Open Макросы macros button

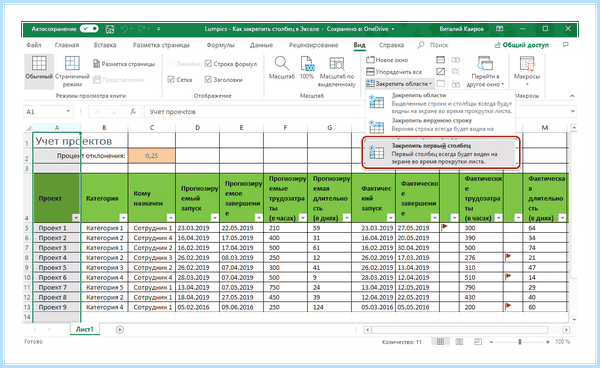point(527,71)
